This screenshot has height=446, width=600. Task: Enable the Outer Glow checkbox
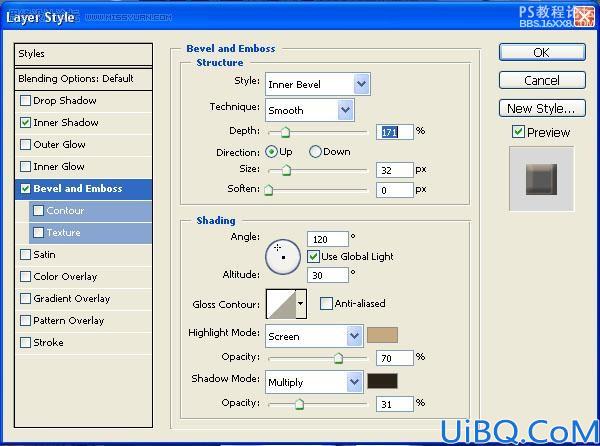[25, 145]
